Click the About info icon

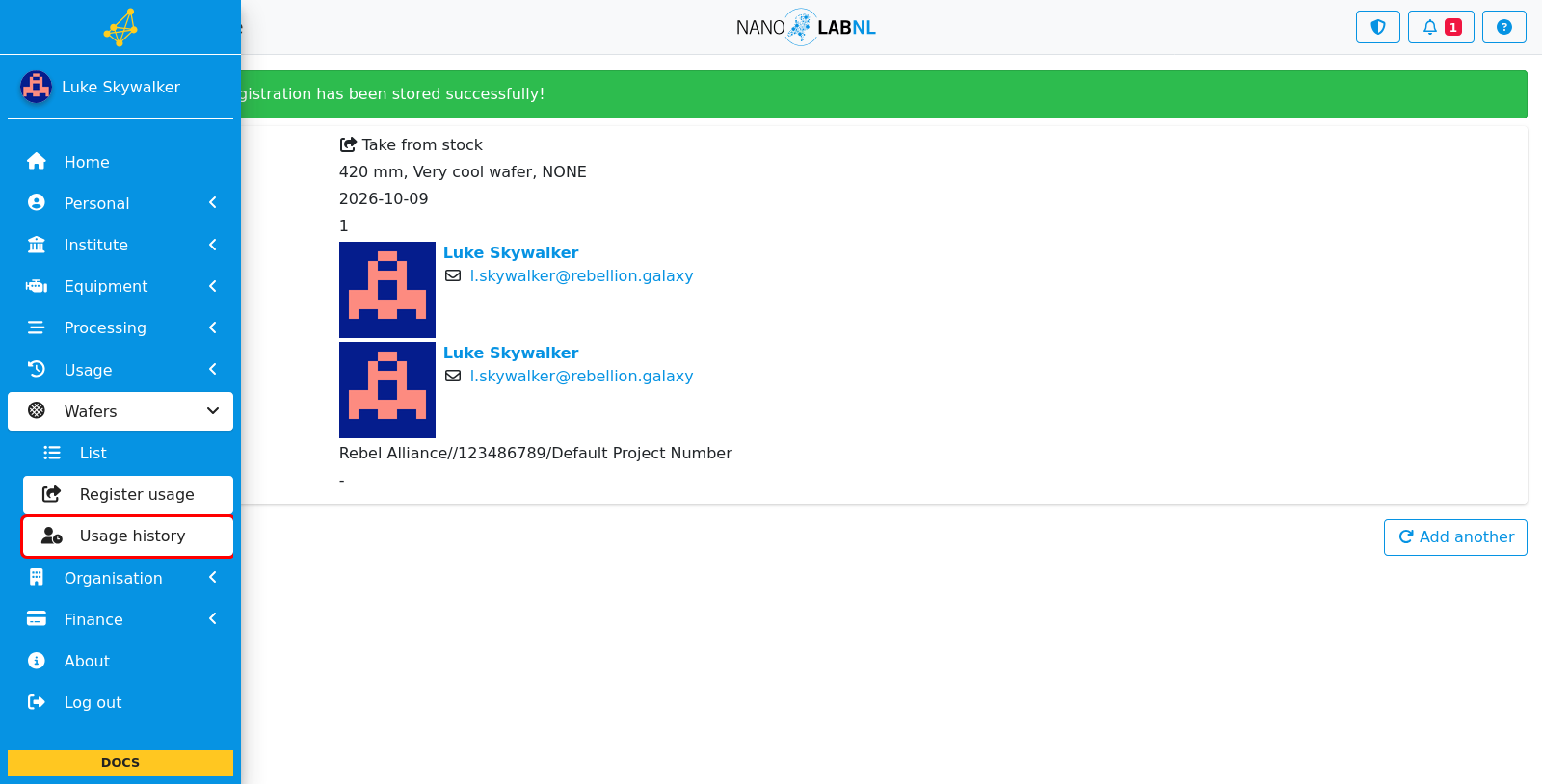(x=37, y=661)
